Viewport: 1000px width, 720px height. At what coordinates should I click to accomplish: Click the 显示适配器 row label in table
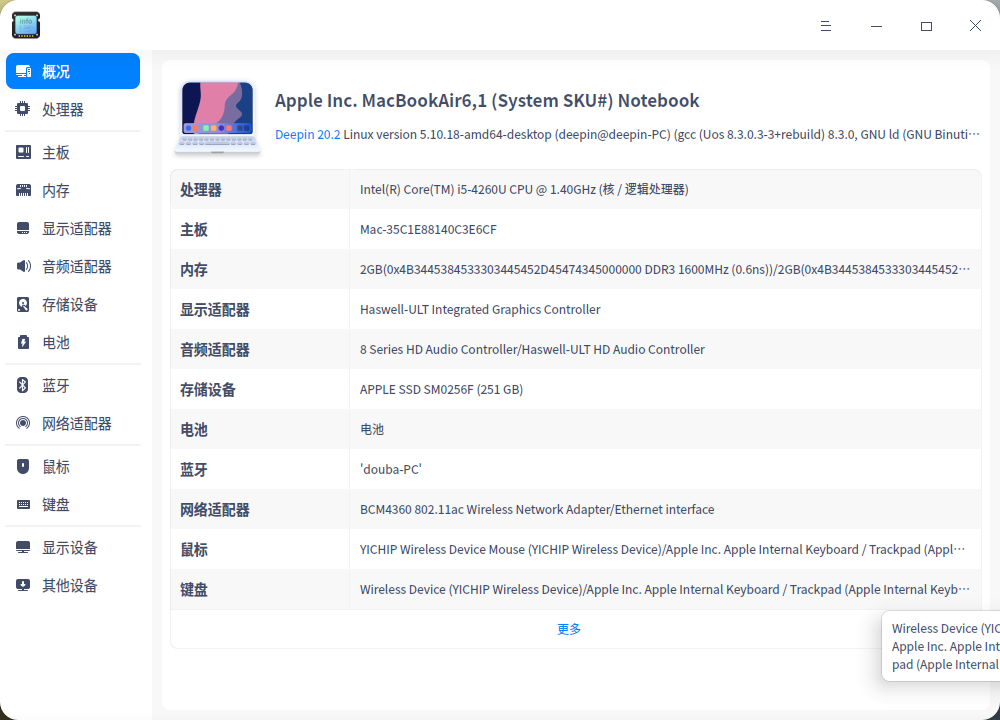[215, 310]
